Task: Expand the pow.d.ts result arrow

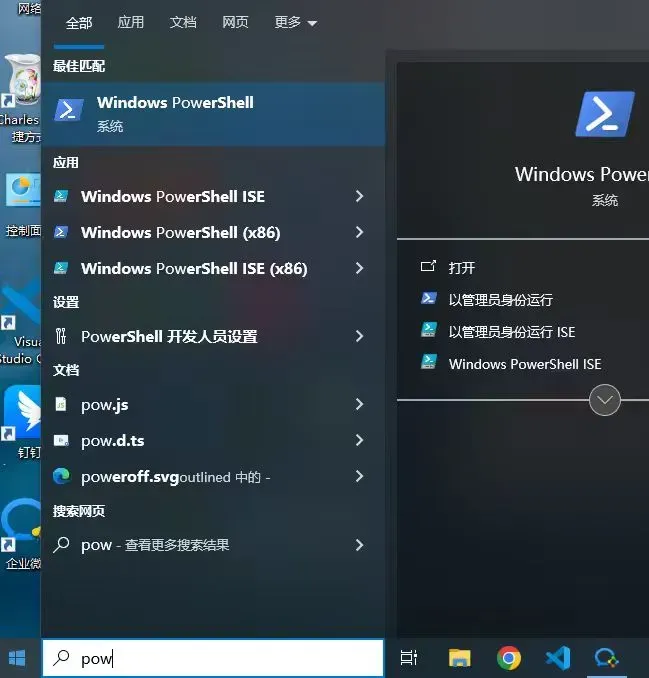Action: pyautogui.click(x=359, y=440)
